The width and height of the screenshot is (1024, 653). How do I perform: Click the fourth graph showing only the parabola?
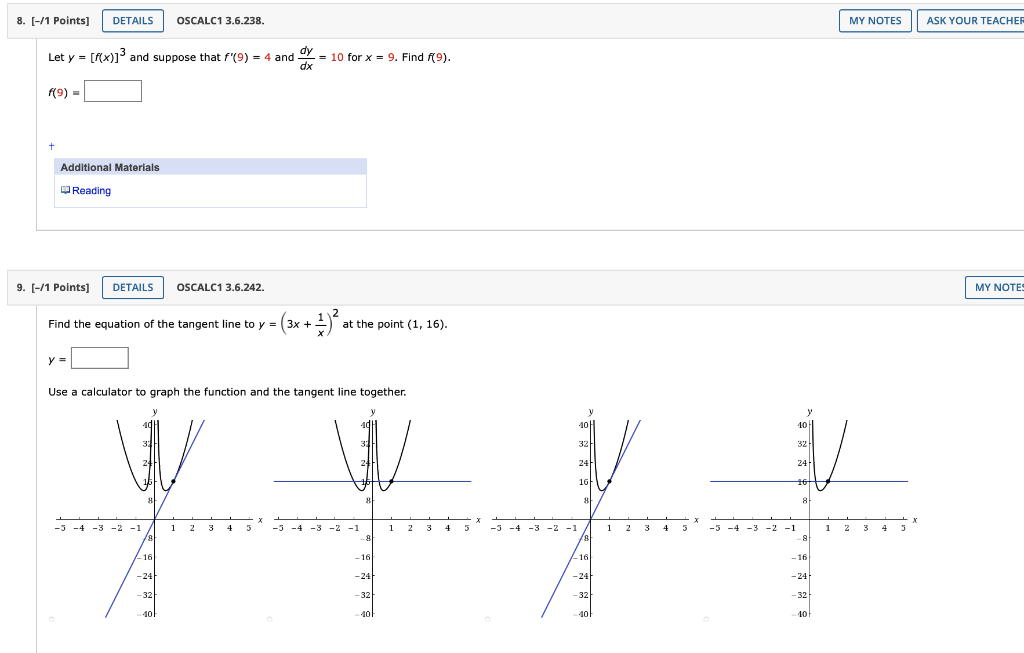click(x=808, y=510)
